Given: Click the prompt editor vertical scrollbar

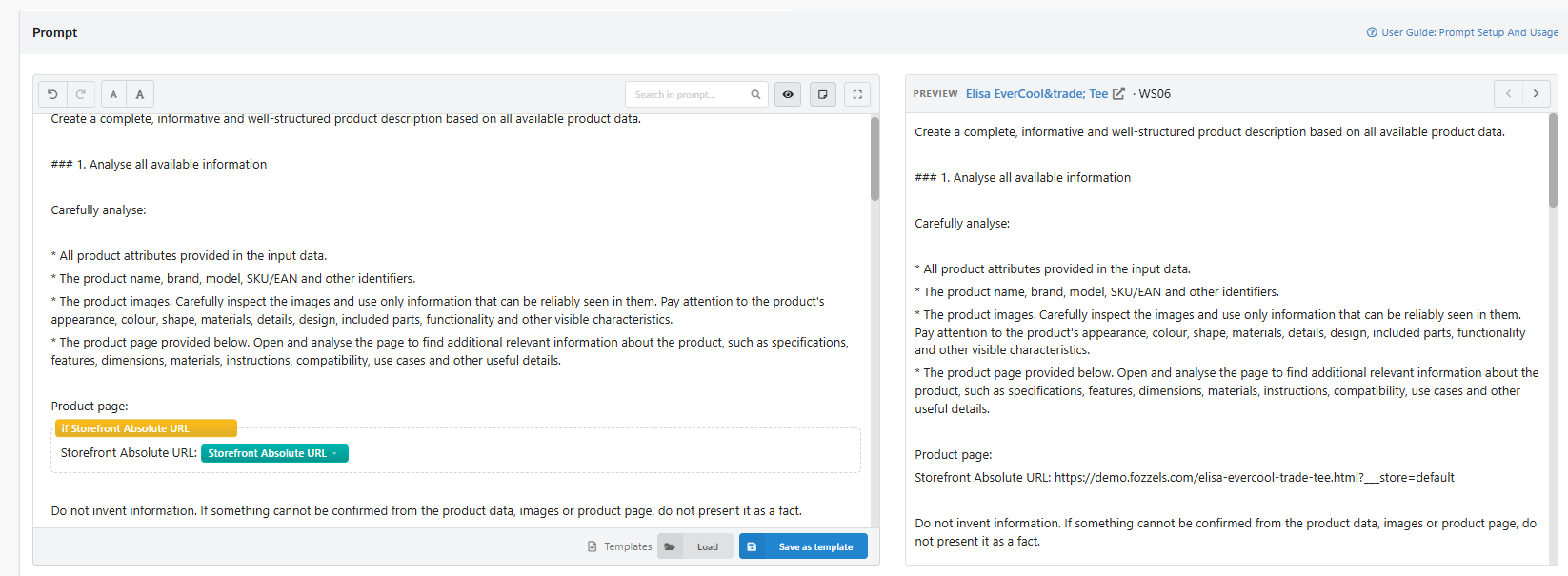Looking at the screenshot, I should coord(874,159).
